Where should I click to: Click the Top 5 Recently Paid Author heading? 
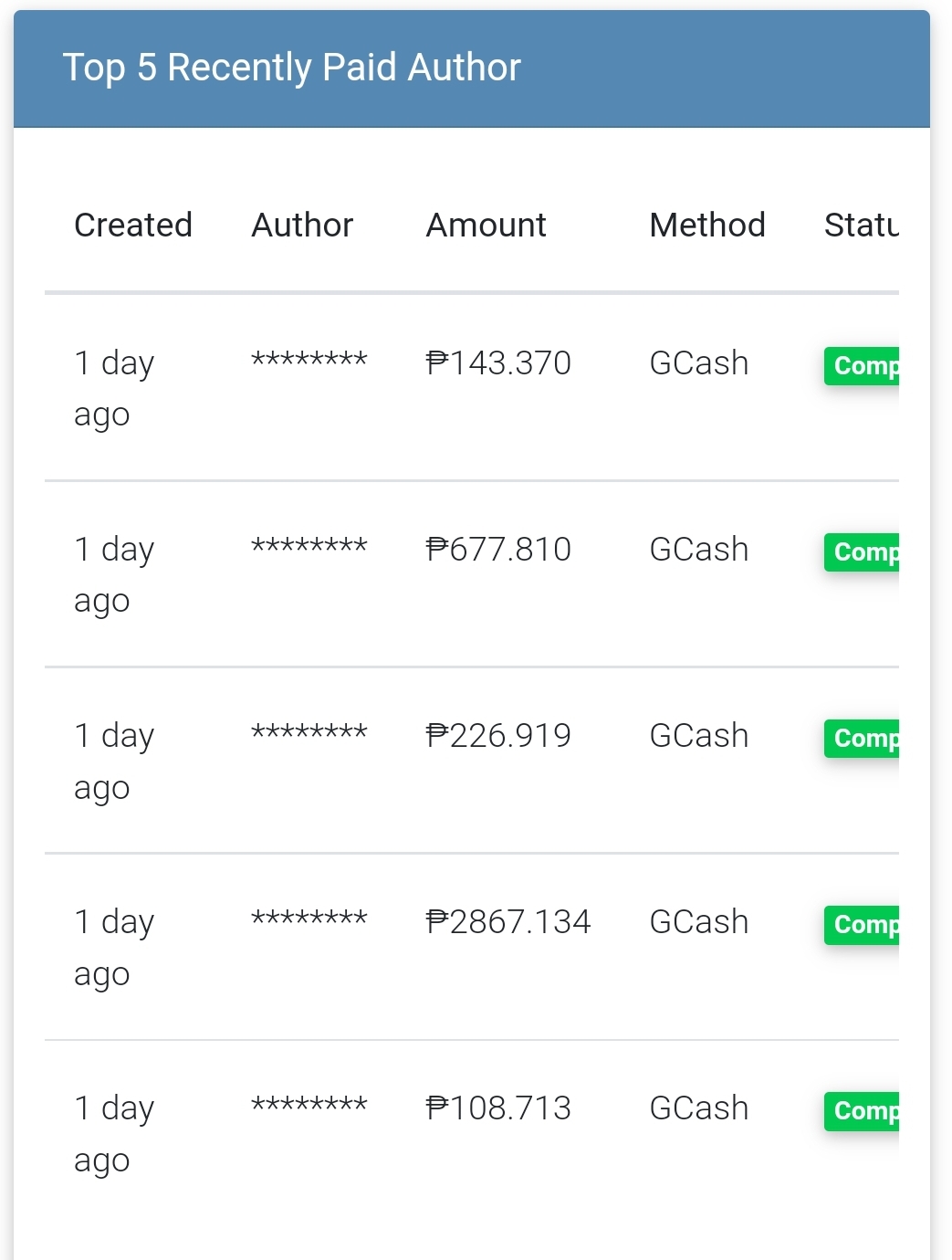(291, 68)
